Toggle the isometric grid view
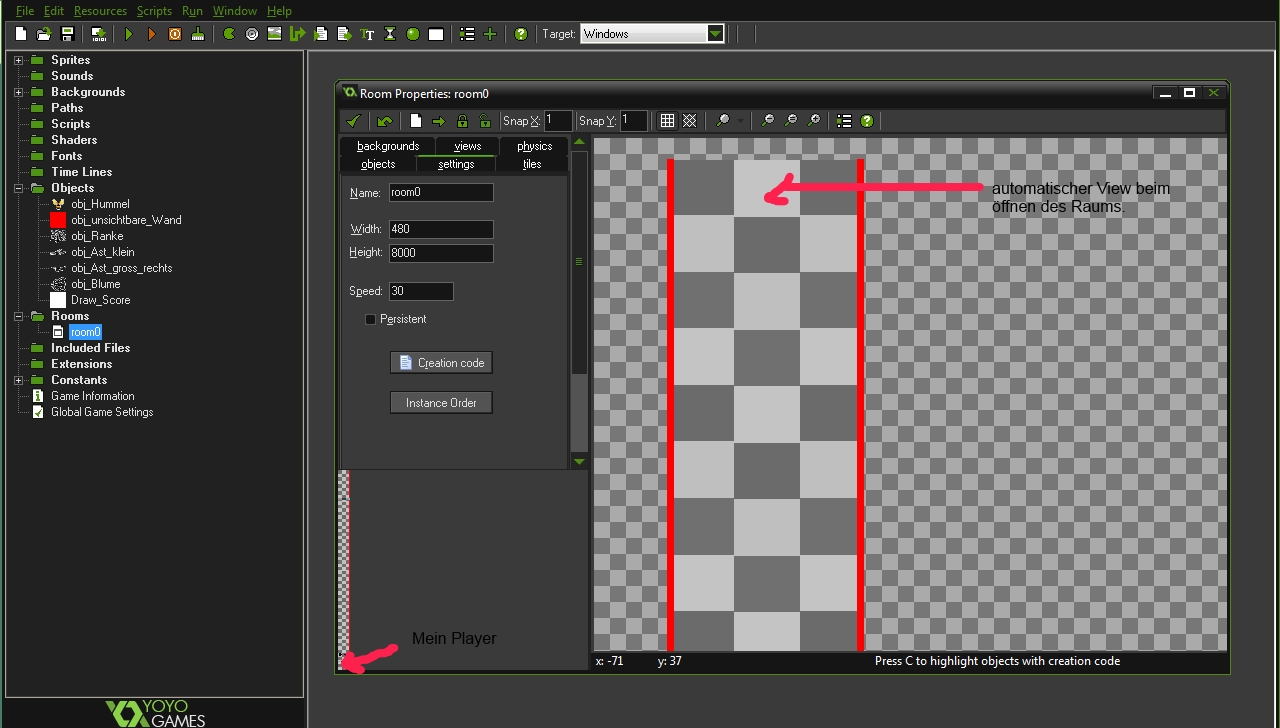1280x728 pixels. tap(690, 121)
